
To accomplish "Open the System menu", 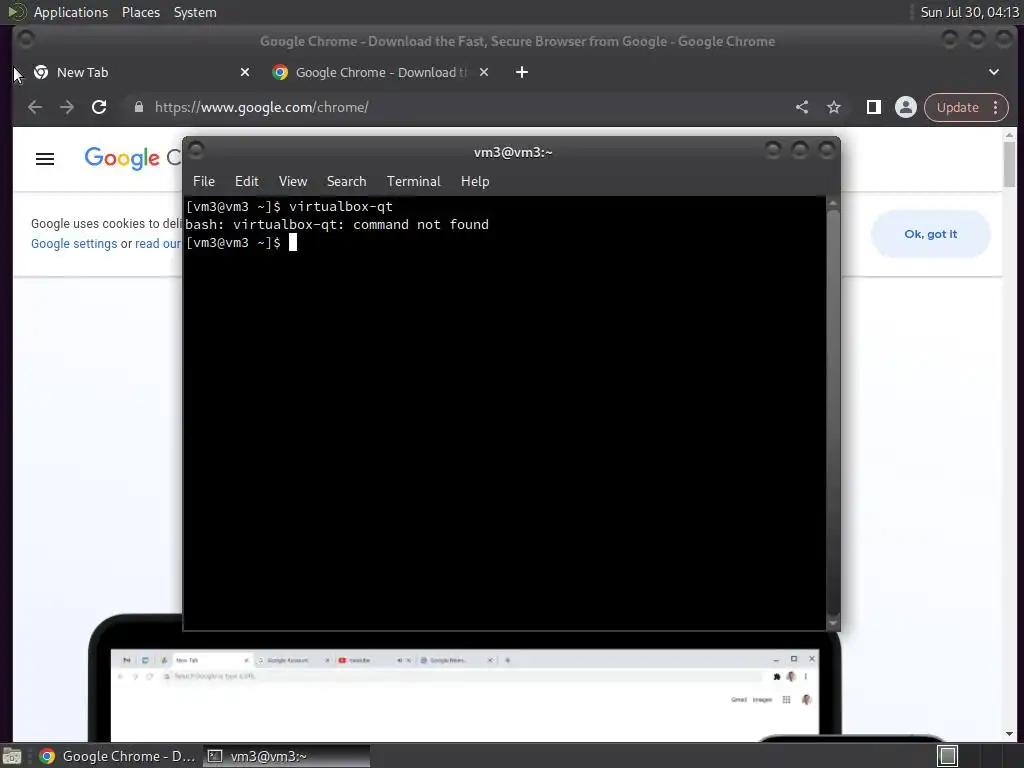I will (x=195, y=12).
